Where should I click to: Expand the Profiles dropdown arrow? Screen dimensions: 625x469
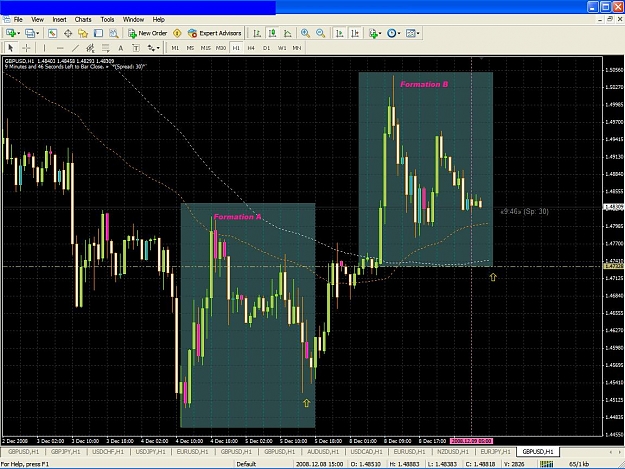[x=37, y=33]
